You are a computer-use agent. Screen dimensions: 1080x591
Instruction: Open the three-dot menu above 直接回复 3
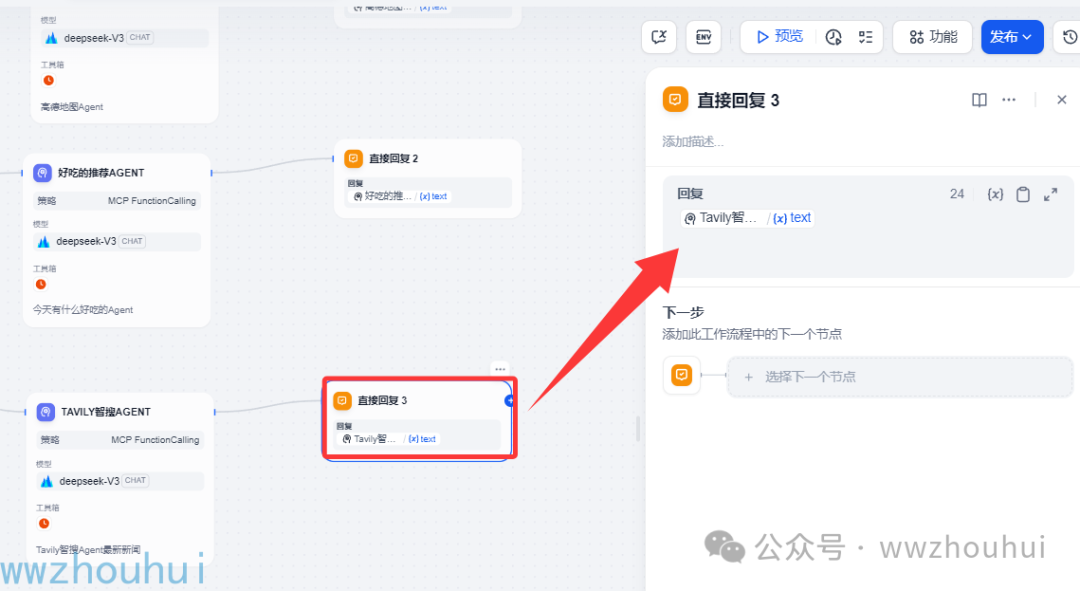point(500,369)
